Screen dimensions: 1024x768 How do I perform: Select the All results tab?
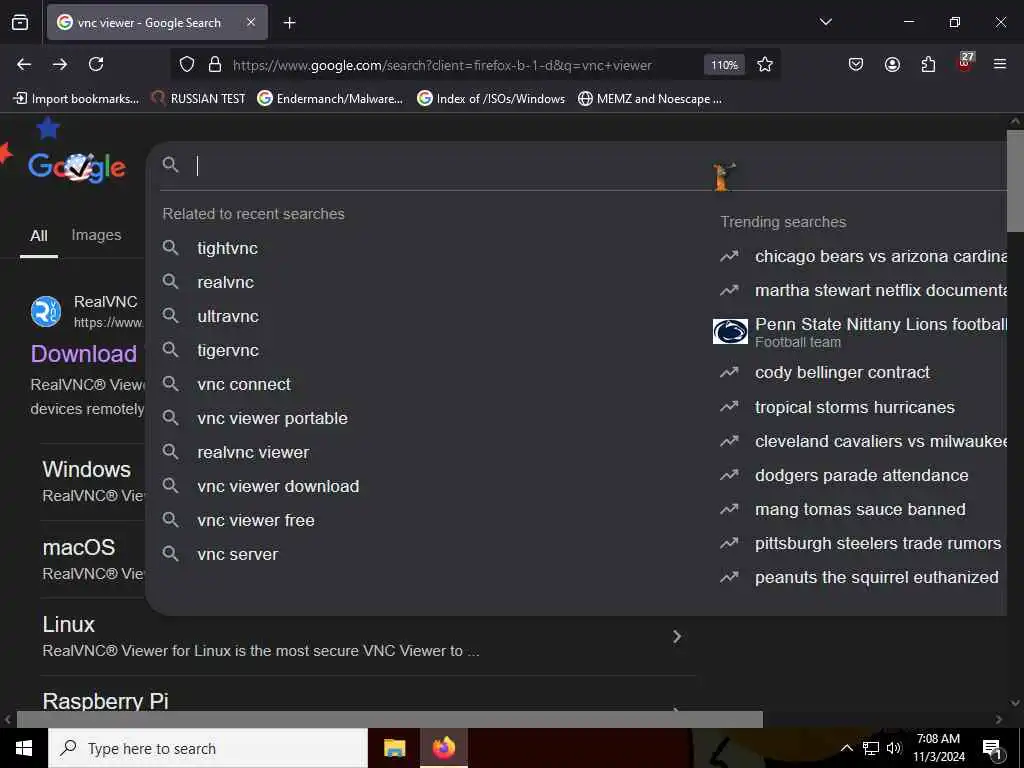pos(39,236)
